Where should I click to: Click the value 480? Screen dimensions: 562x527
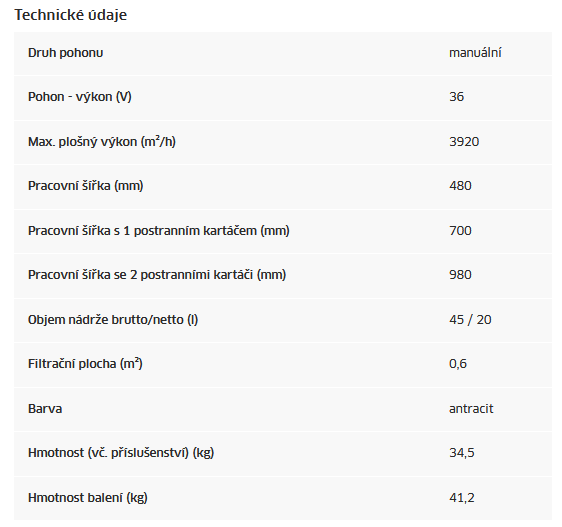[461, 186]
